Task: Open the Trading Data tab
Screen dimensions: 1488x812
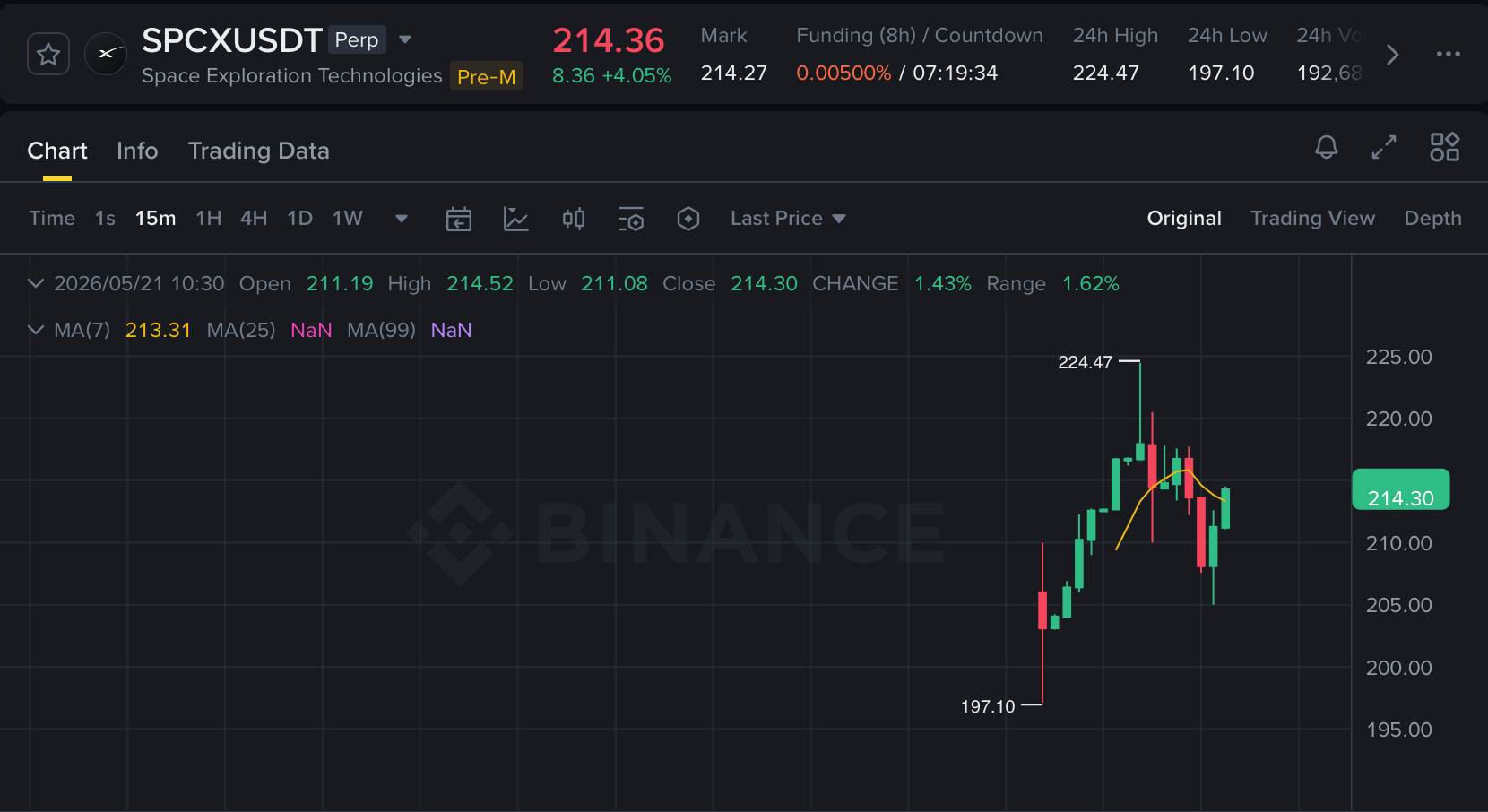Action: (258, 151)
